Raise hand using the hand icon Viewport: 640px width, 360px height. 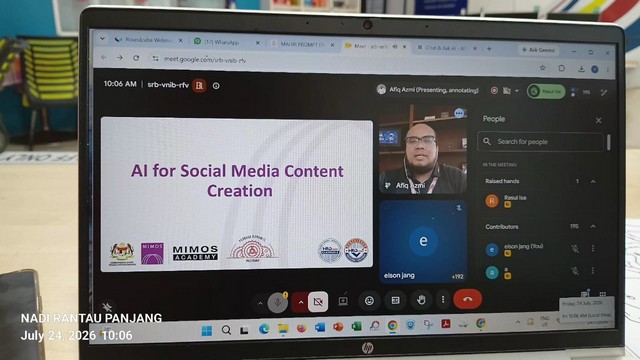coord(421,300)
